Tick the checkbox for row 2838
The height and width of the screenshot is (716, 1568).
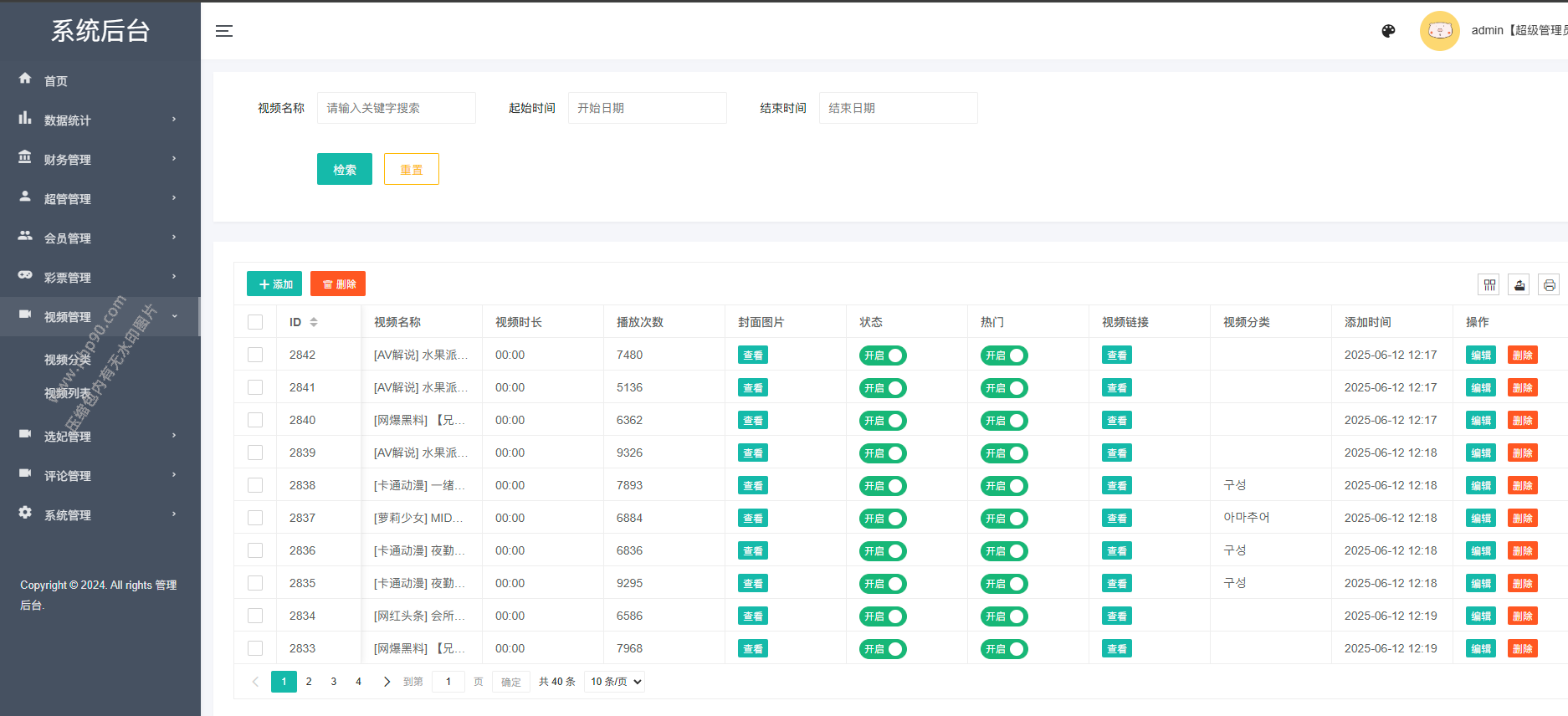255,485
